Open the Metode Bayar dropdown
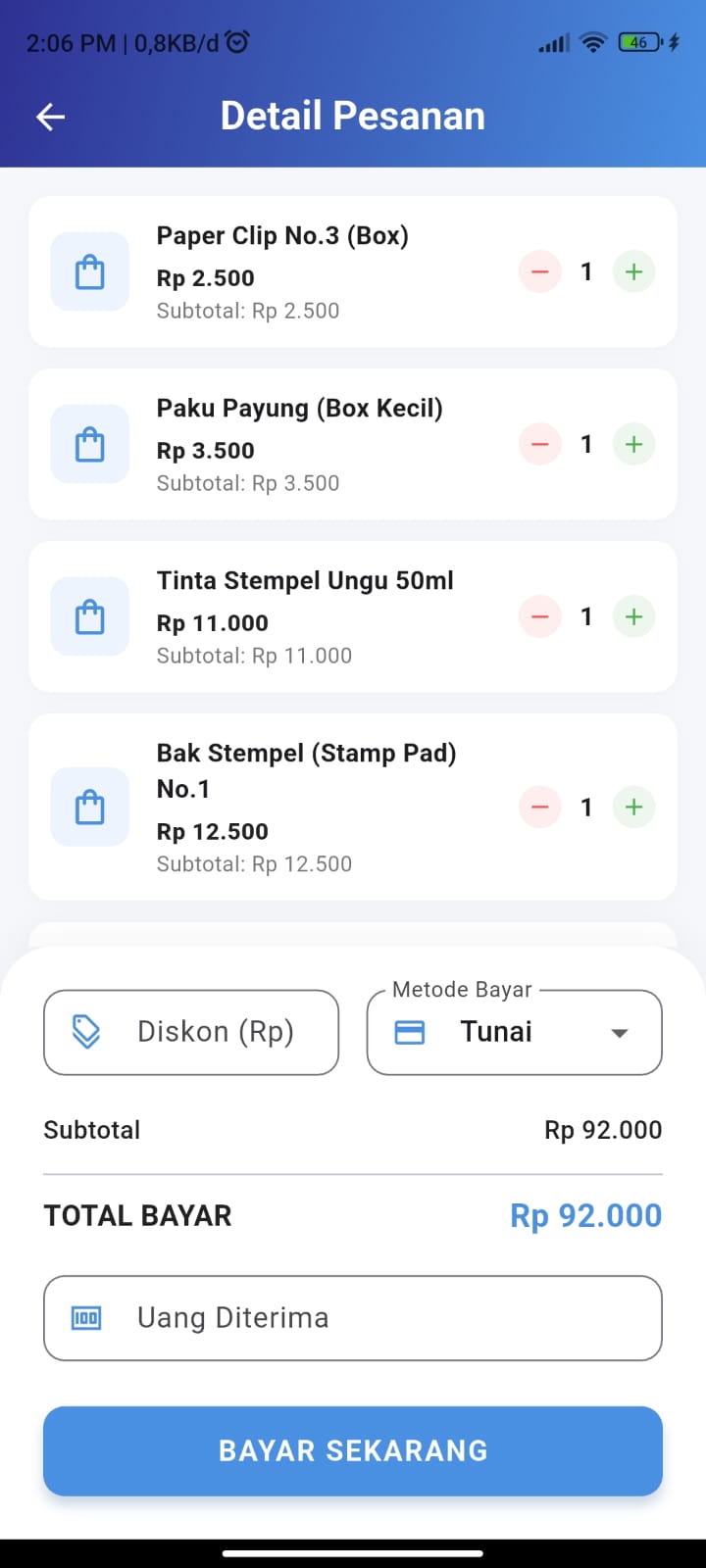 click(514, 1032)
